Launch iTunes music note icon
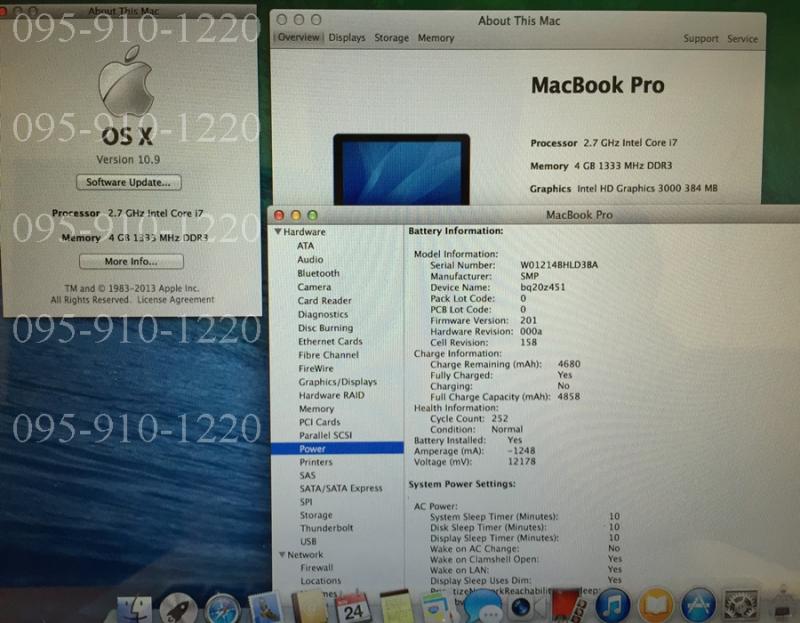Image resolution: width=800 pixels, height=623 pixels. click(x=613, y=606)
